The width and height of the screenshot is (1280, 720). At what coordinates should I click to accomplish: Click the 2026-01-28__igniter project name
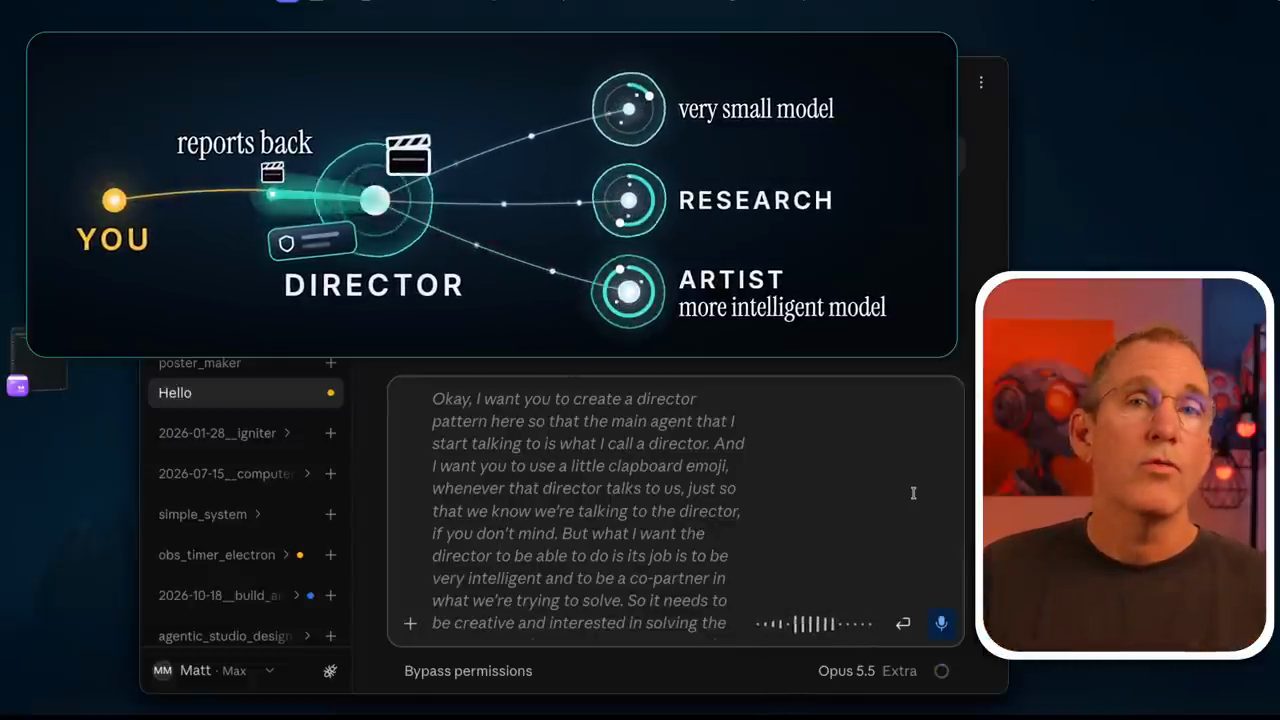[217, 433]
